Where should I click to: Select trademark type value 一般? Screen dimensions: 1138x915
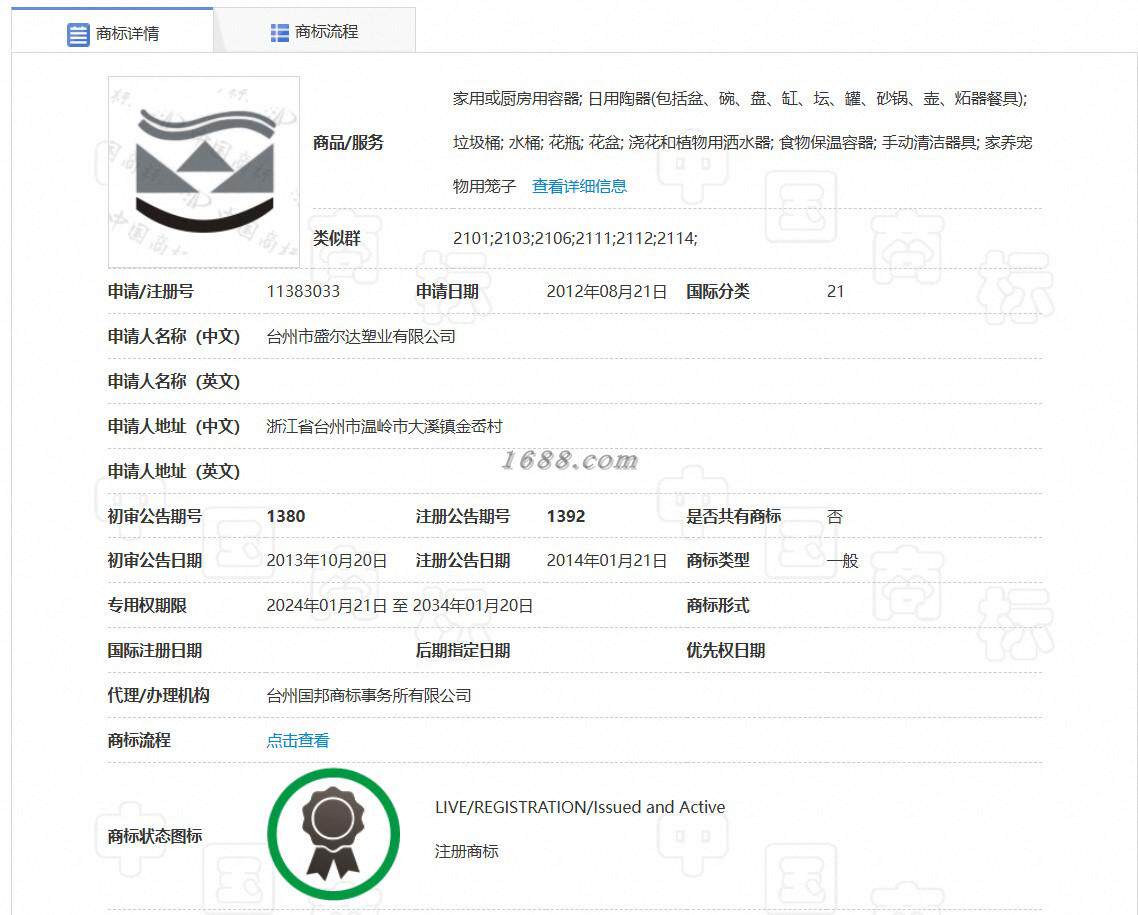[x=843, y=561]
